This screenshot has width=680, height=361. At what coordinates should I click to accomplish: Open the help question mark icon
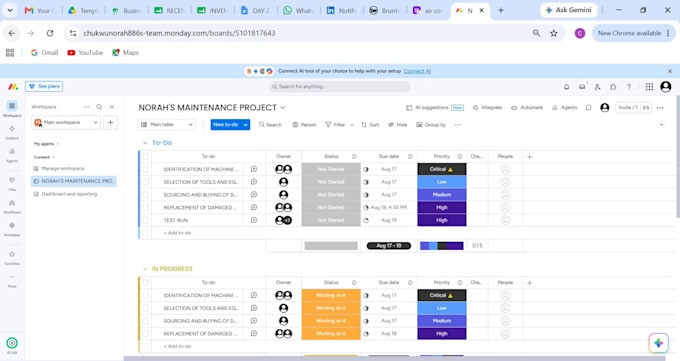tap(629, 87)
